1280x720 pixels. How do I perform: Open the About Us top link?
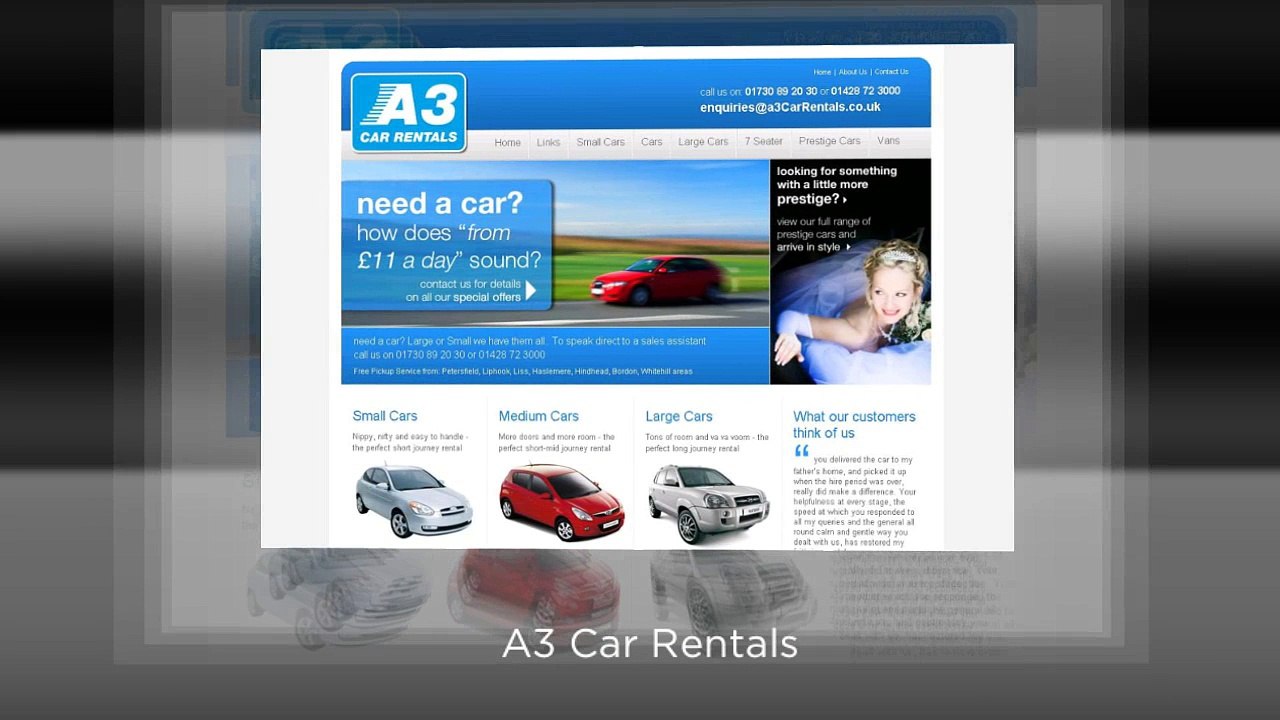(853, 72)
